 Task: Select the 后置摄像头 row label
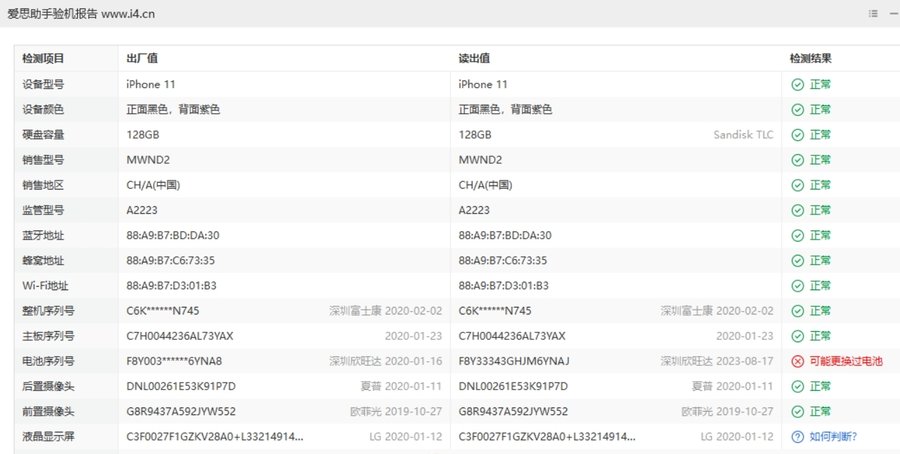(48, 386)
